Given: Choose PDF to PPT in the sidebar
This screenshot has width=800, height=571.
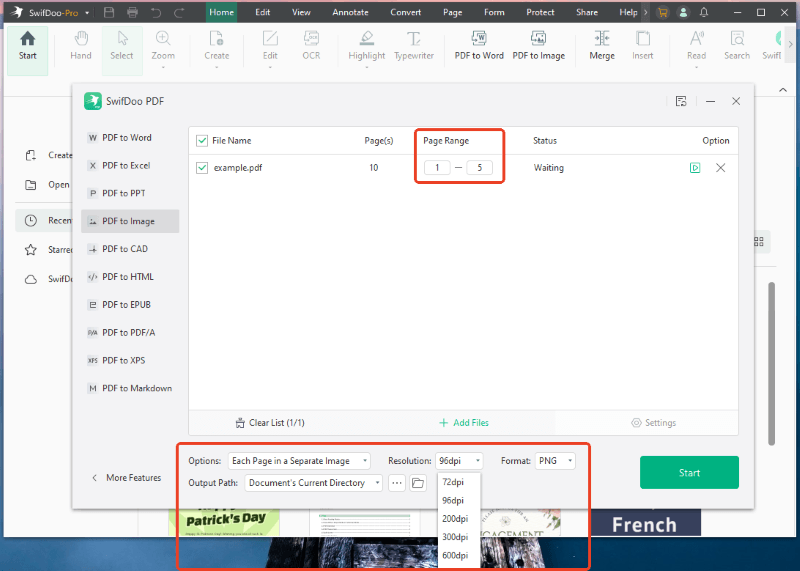Looking at the screenshot, I should click(130, 193).
